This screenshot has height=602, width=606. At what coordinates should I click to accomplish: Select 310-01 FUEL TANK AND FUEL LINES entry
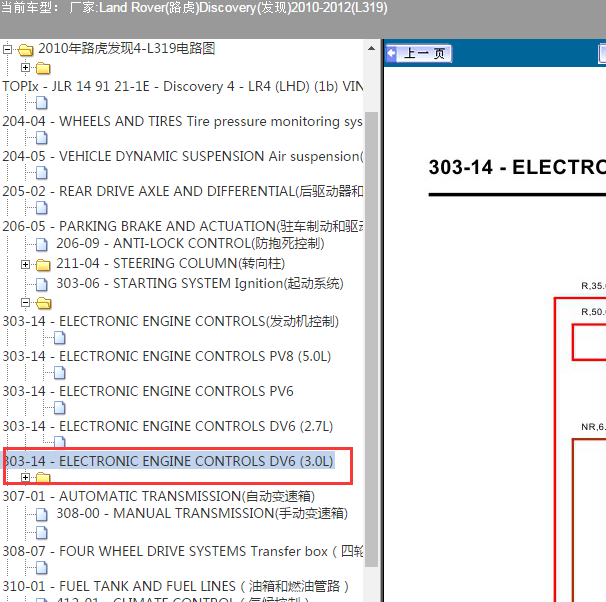point(176,586)
